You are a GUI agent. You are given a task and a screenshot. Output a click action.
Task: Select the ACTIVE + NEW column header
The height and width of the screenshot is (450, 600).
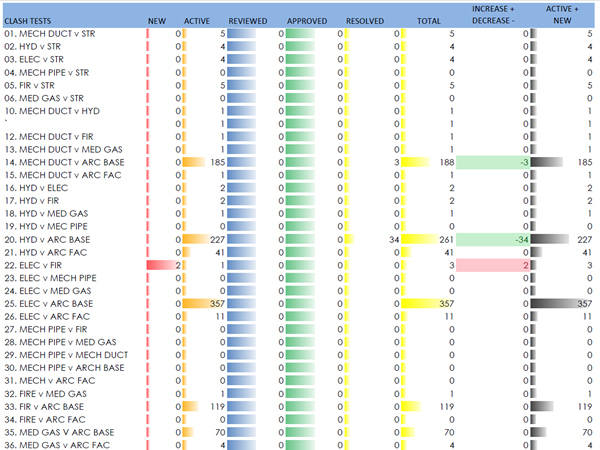[566, 14]
